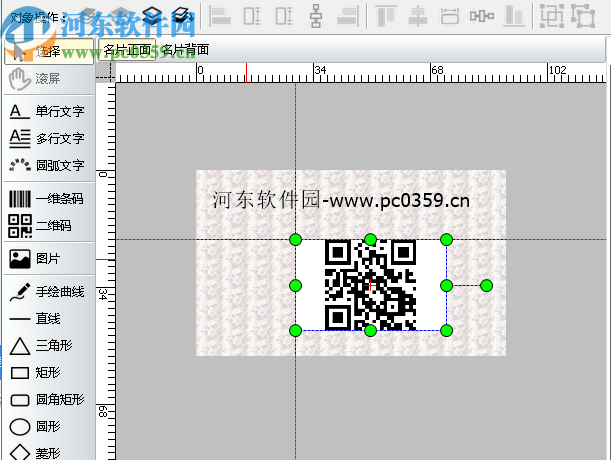Click the top-left green resize handle
The width and height of the screenshot is (611, 460).
296,239
